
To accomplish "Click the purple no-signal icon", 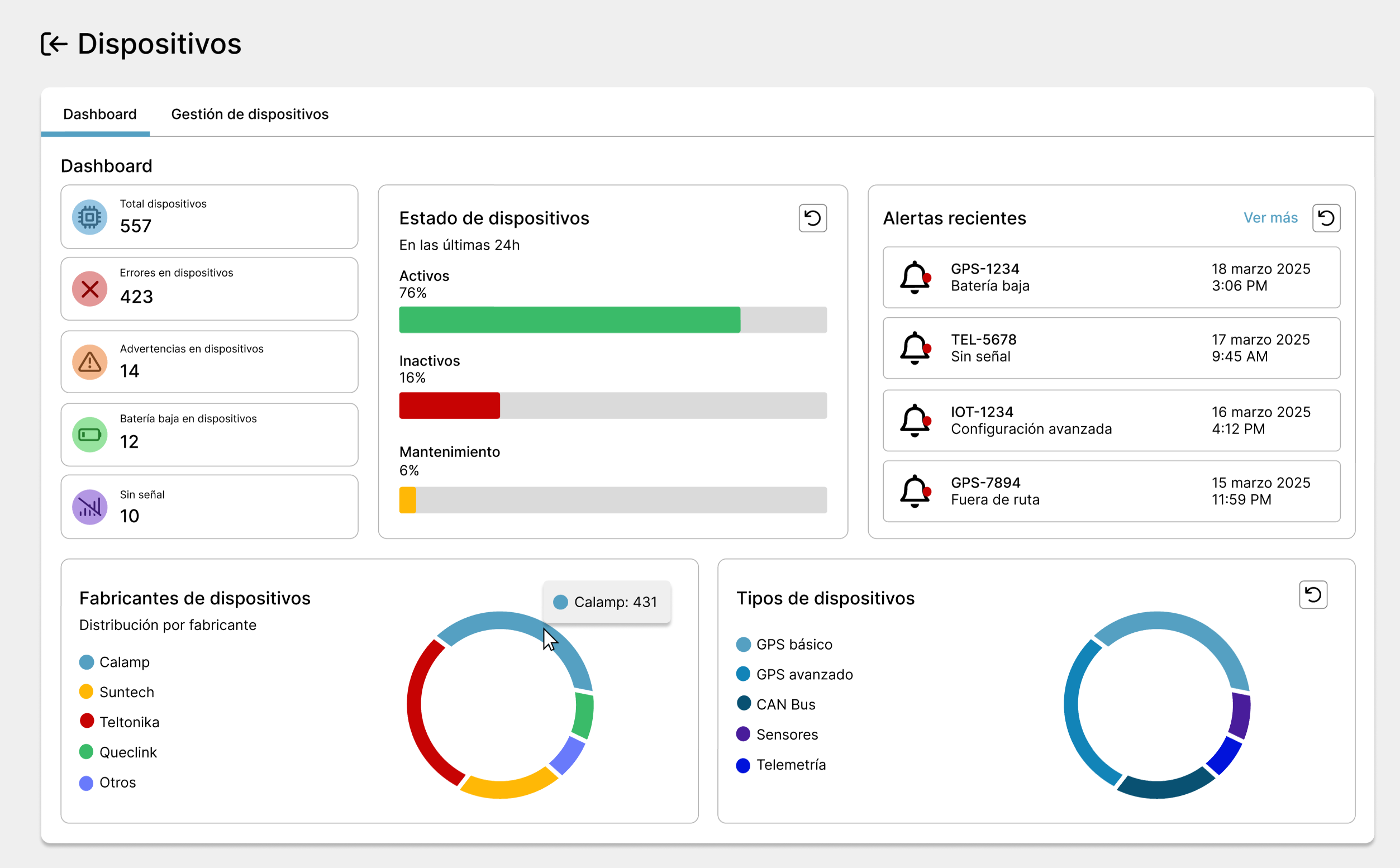I will pos(89,507).
